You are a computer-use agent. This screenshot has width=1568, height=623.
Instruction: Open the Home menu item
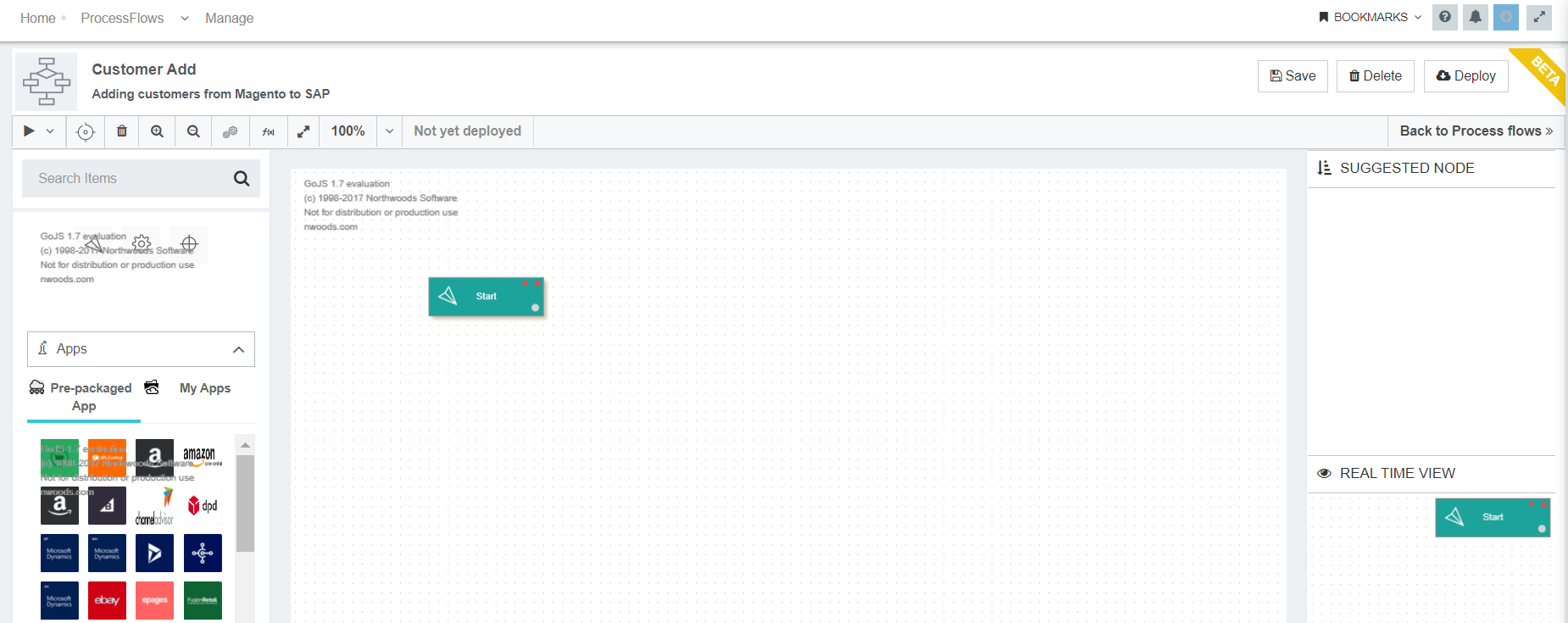pos(38,18)
